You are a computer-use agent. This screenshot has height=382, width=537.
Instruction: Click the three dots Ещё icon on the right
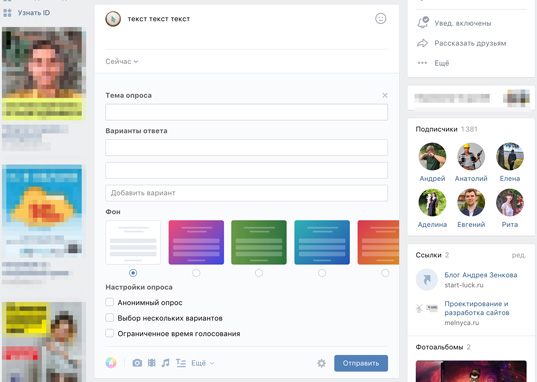(422, 63)
